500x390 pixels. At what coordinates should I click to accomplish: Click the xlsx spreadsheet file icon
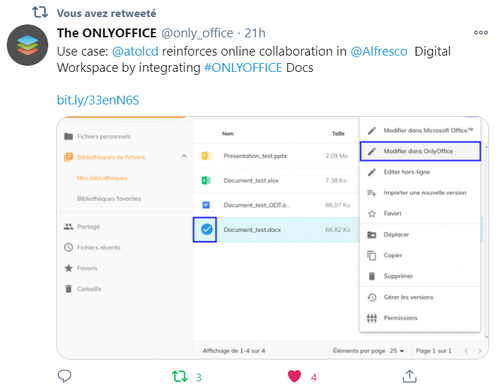(206, 180)
